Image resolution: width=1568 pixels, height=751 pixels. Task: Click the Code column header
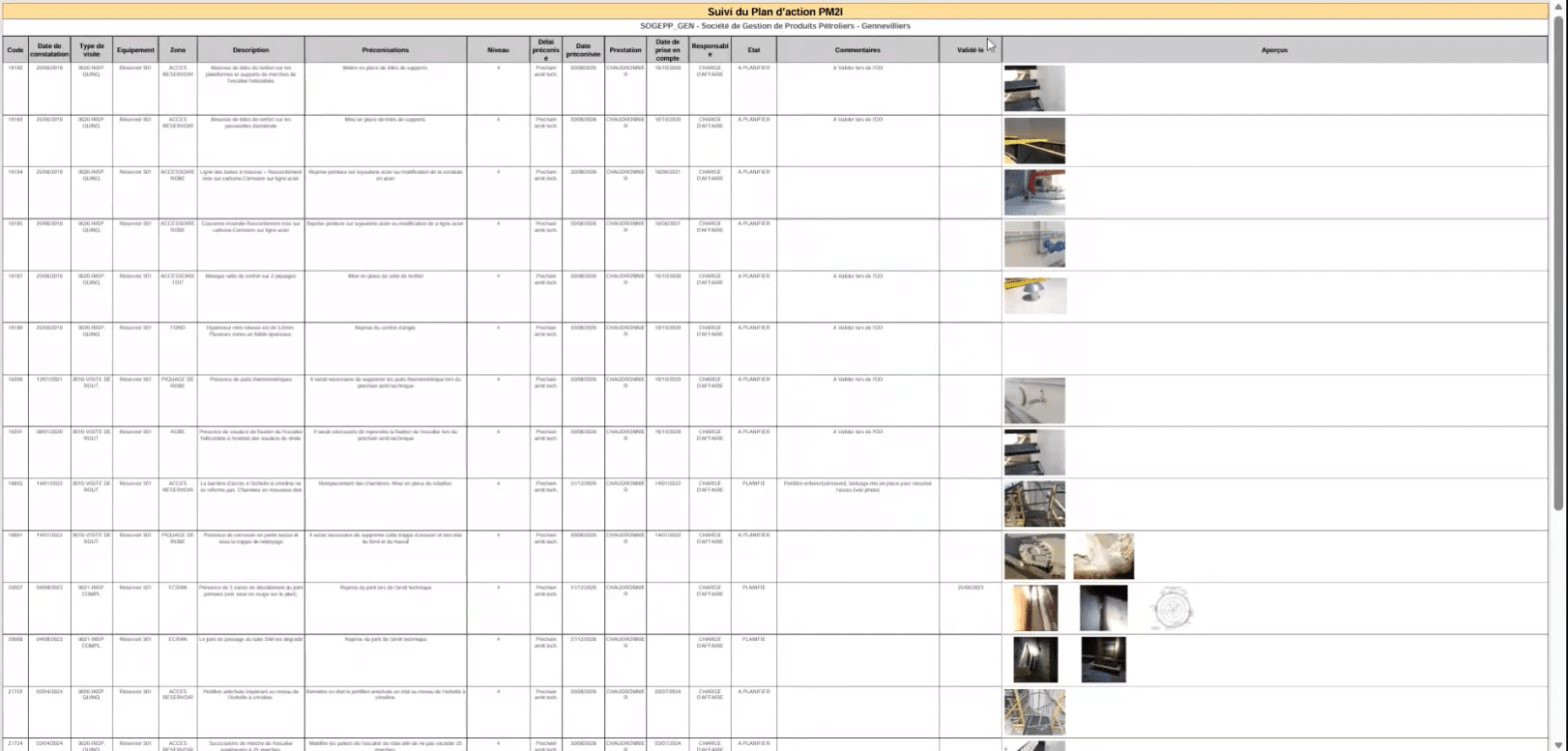point(15,50)
